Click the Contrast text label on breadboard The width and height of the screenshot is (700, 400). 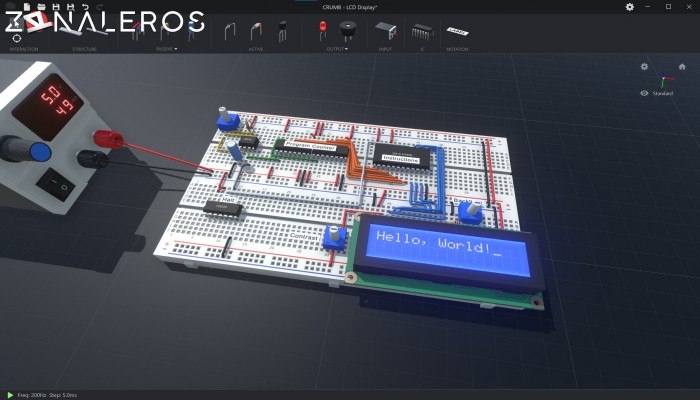click(x=304, y=237)
